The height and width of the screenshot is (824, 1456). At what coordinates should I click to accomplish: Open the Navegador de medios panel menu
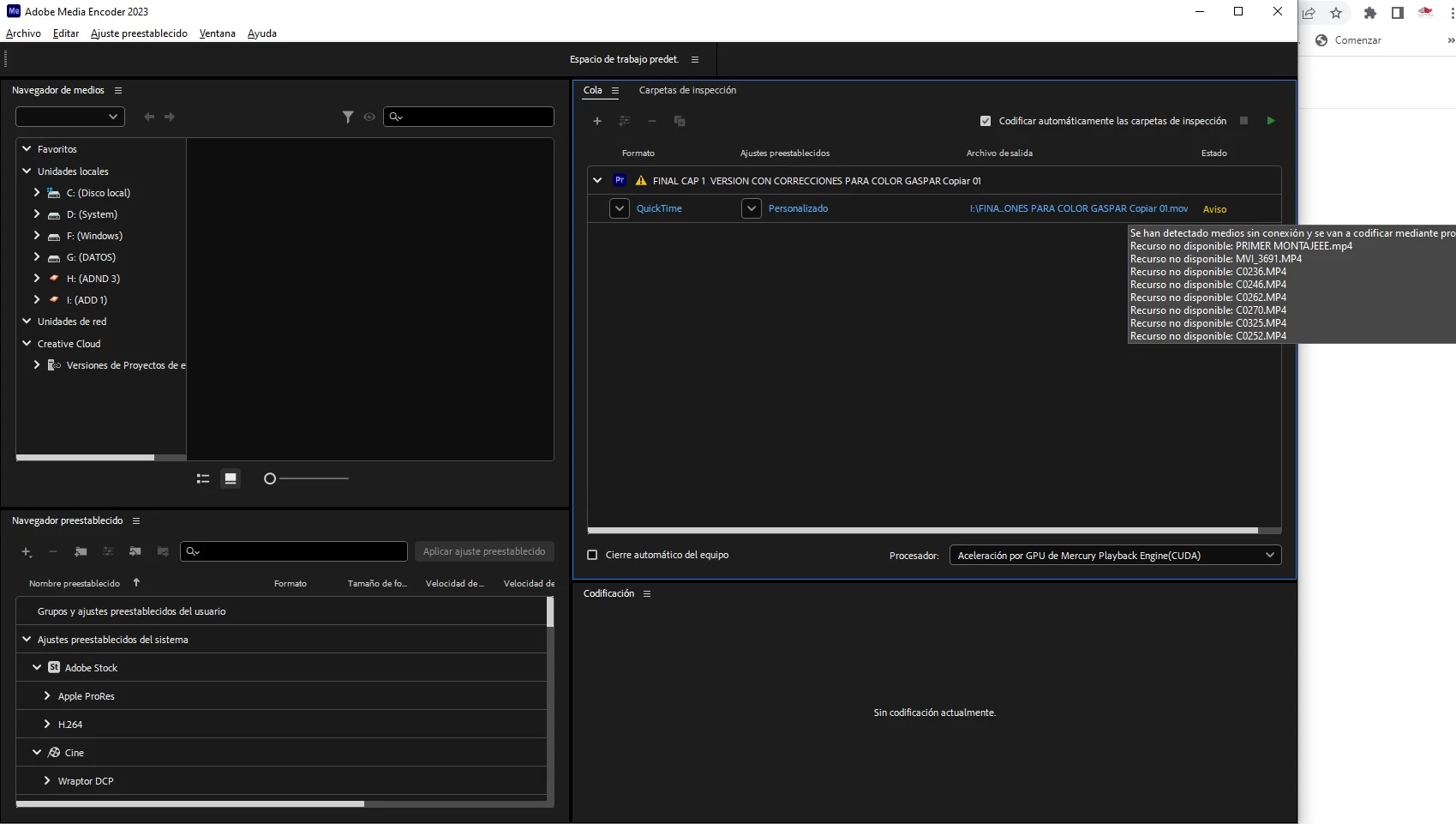(118, 90)
